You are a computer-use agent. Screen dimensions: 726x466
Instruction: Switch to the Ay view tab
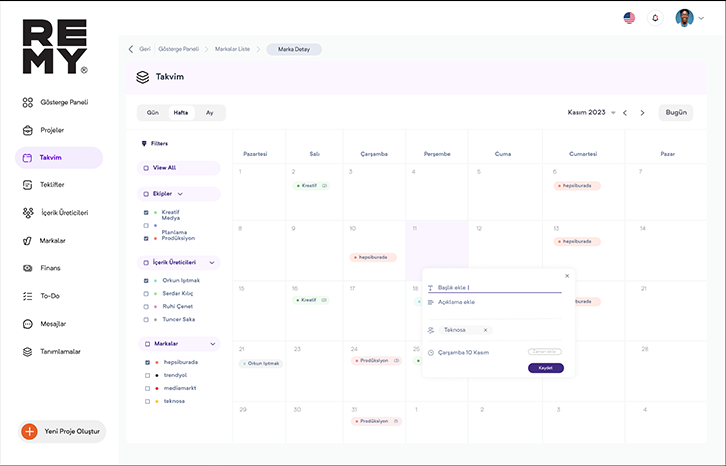tap(210, 113)
